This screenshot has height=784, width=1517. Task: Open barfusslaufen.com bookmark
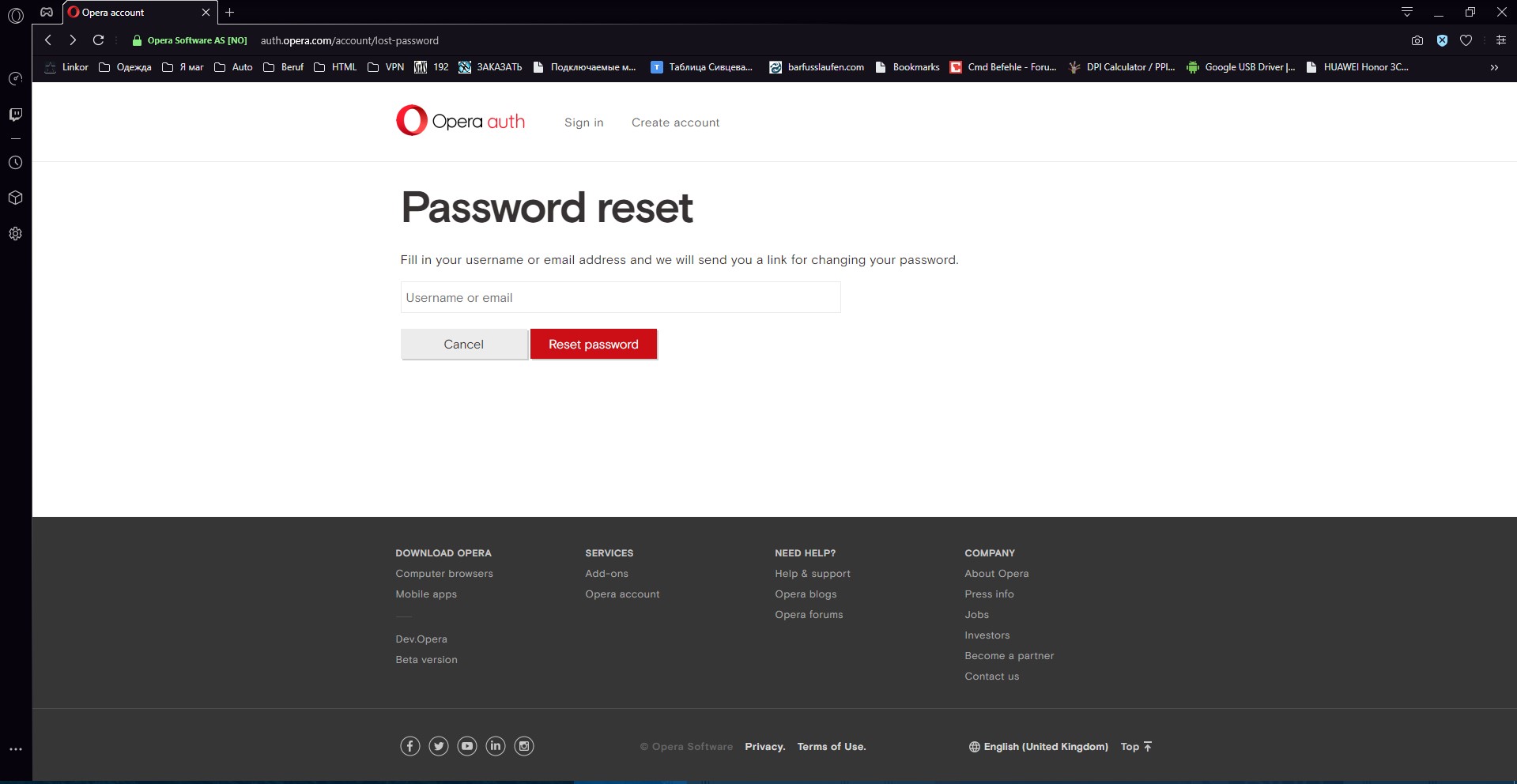click(817, 67)
